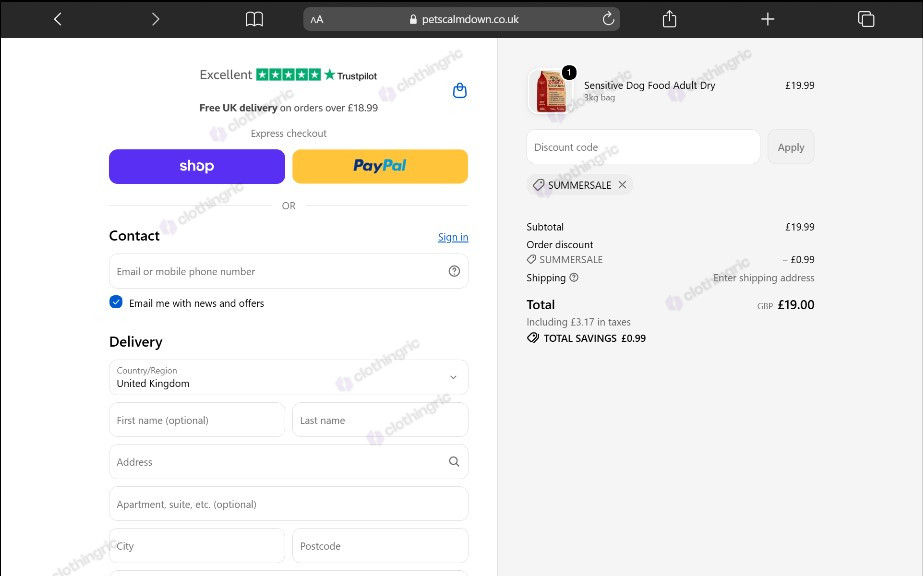Open the Trustpilot rating stars
The height and width of the screenshot is (576, 923).
click(x=288, y=75)
